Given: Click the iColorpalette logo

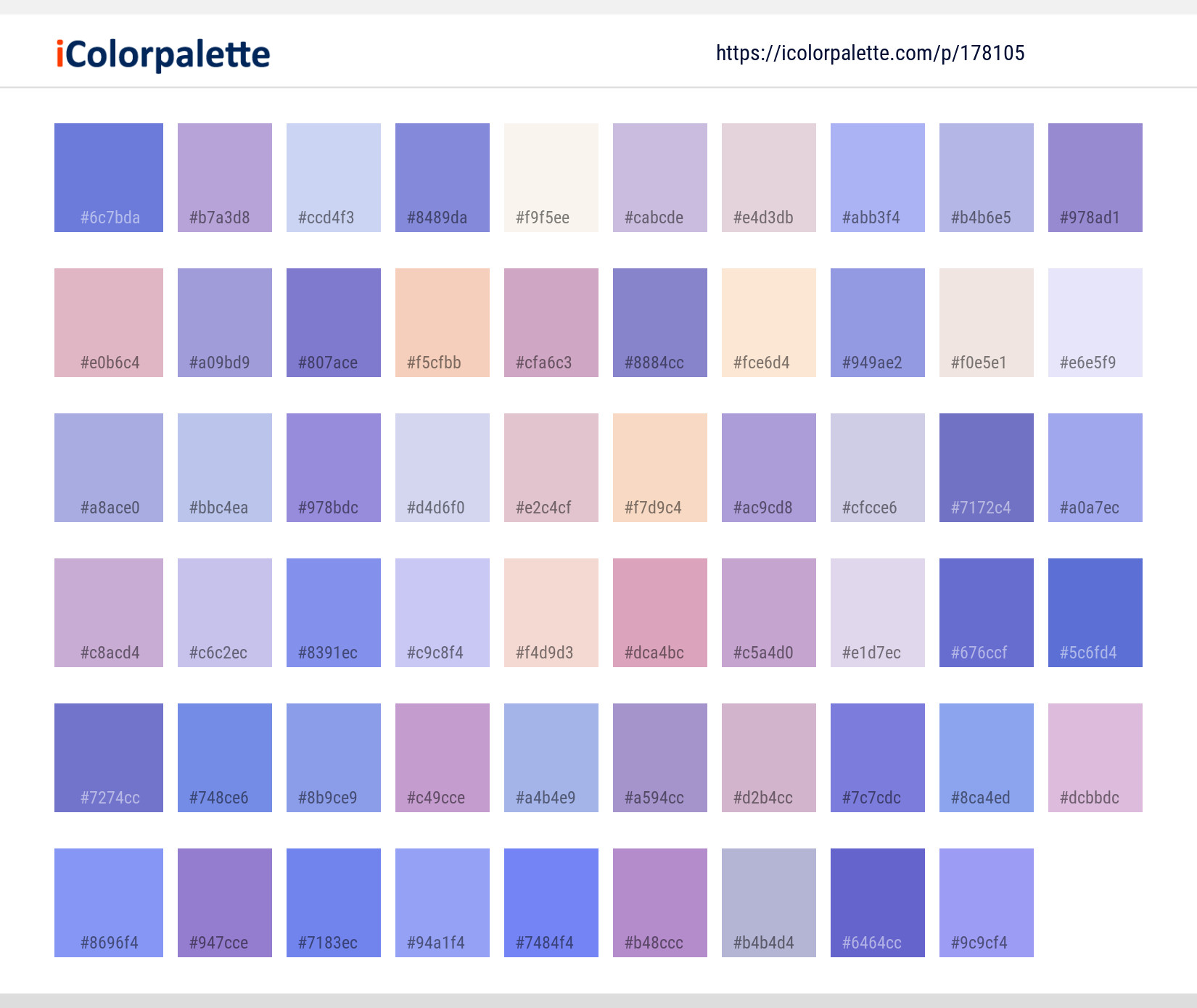Looking at the screenshot, I should point(161,54).
